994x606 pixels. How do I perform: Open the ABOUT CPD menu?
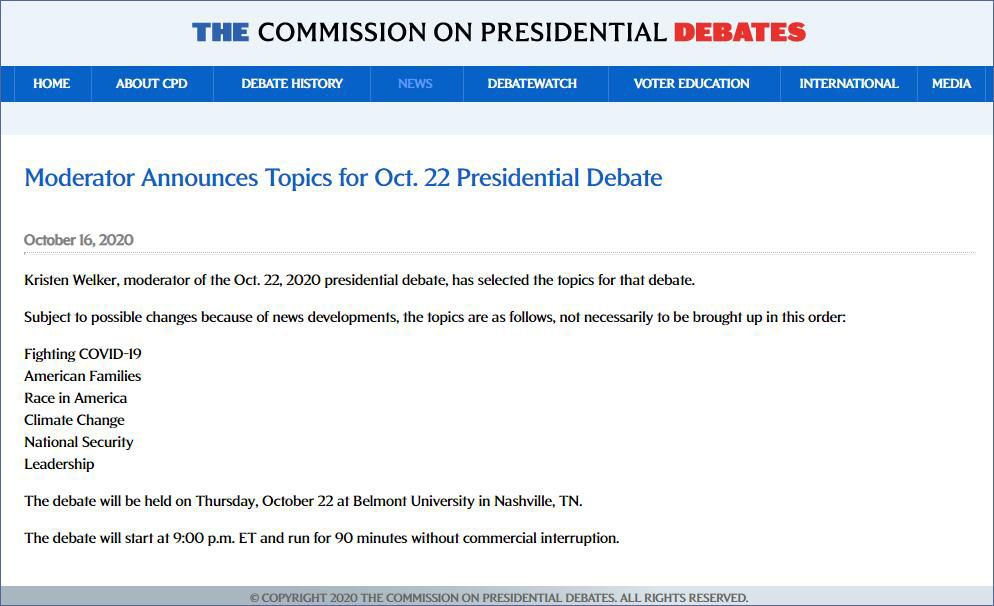(x=151, y=84)
